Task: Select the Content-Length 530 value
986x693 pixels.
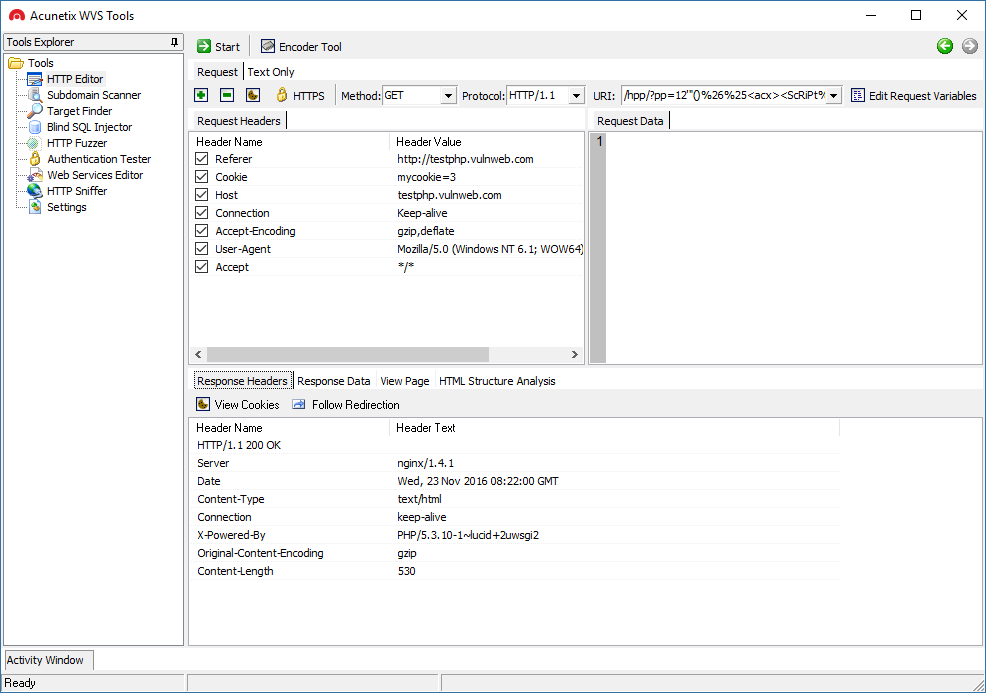Action: click(406, 571)
